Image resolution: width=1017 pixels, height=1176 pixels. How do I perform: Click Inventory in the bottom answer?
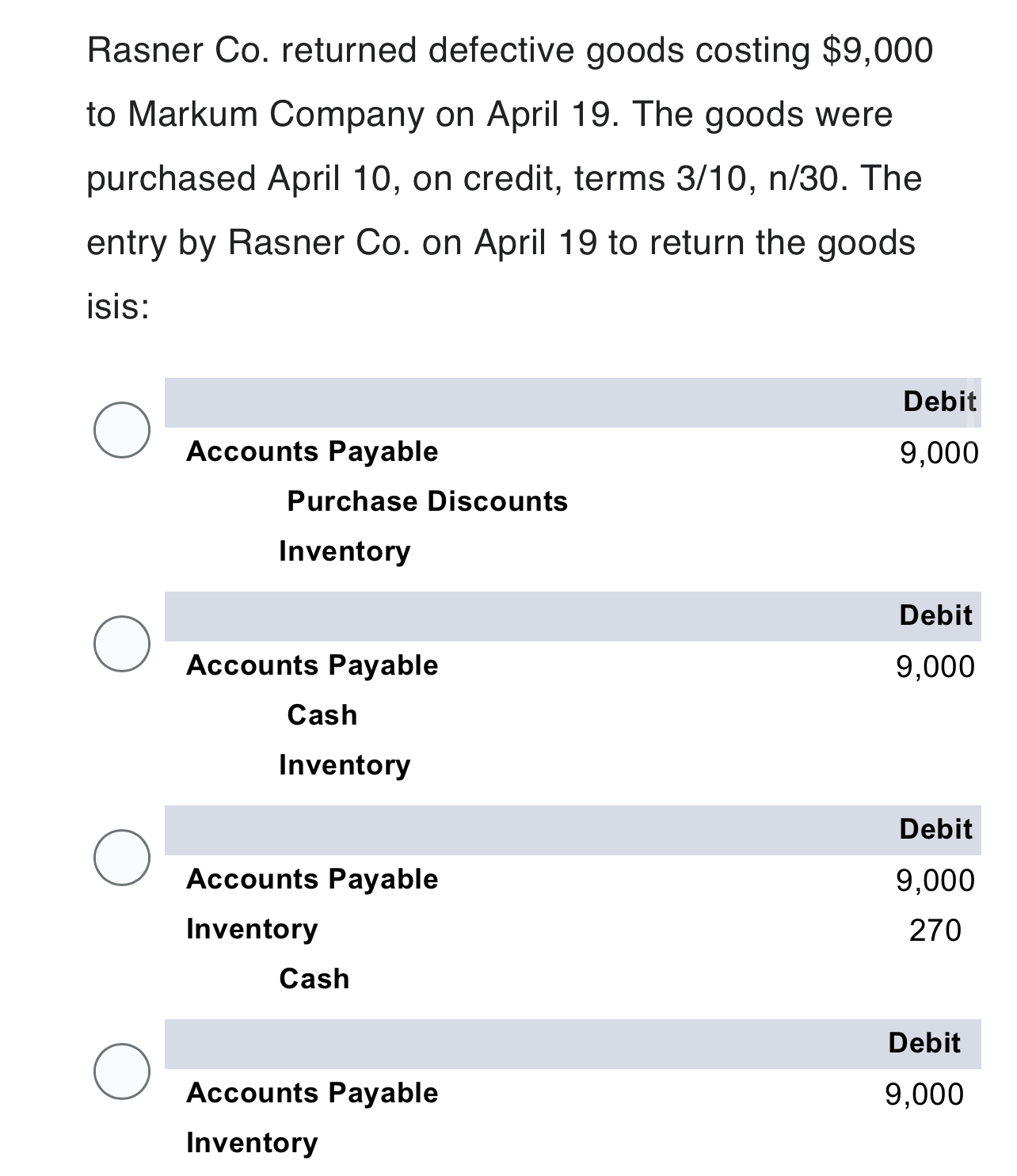tap(250, 1143)
